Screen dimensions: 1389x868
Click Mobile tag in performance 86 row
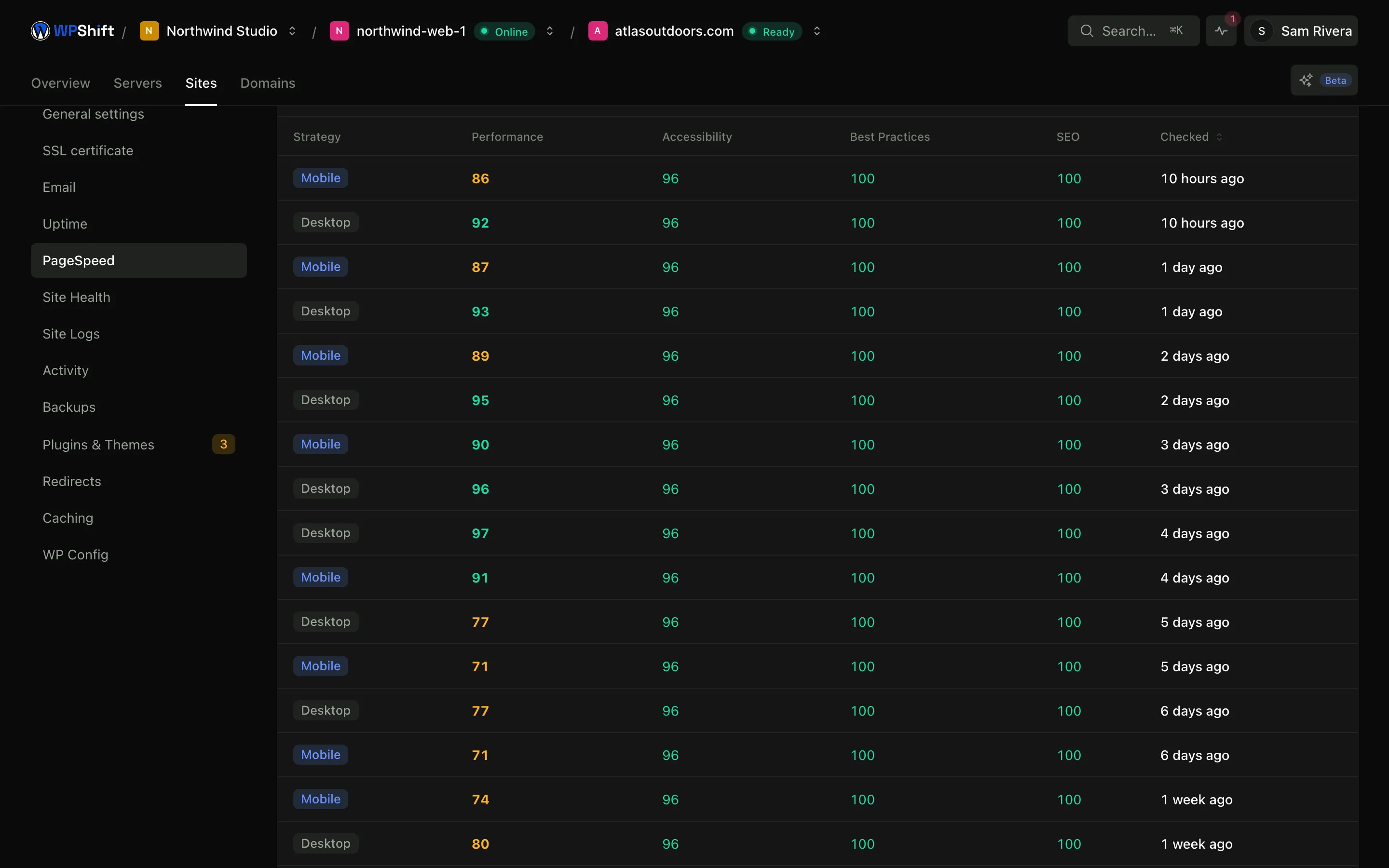click(x=320, y=178)
